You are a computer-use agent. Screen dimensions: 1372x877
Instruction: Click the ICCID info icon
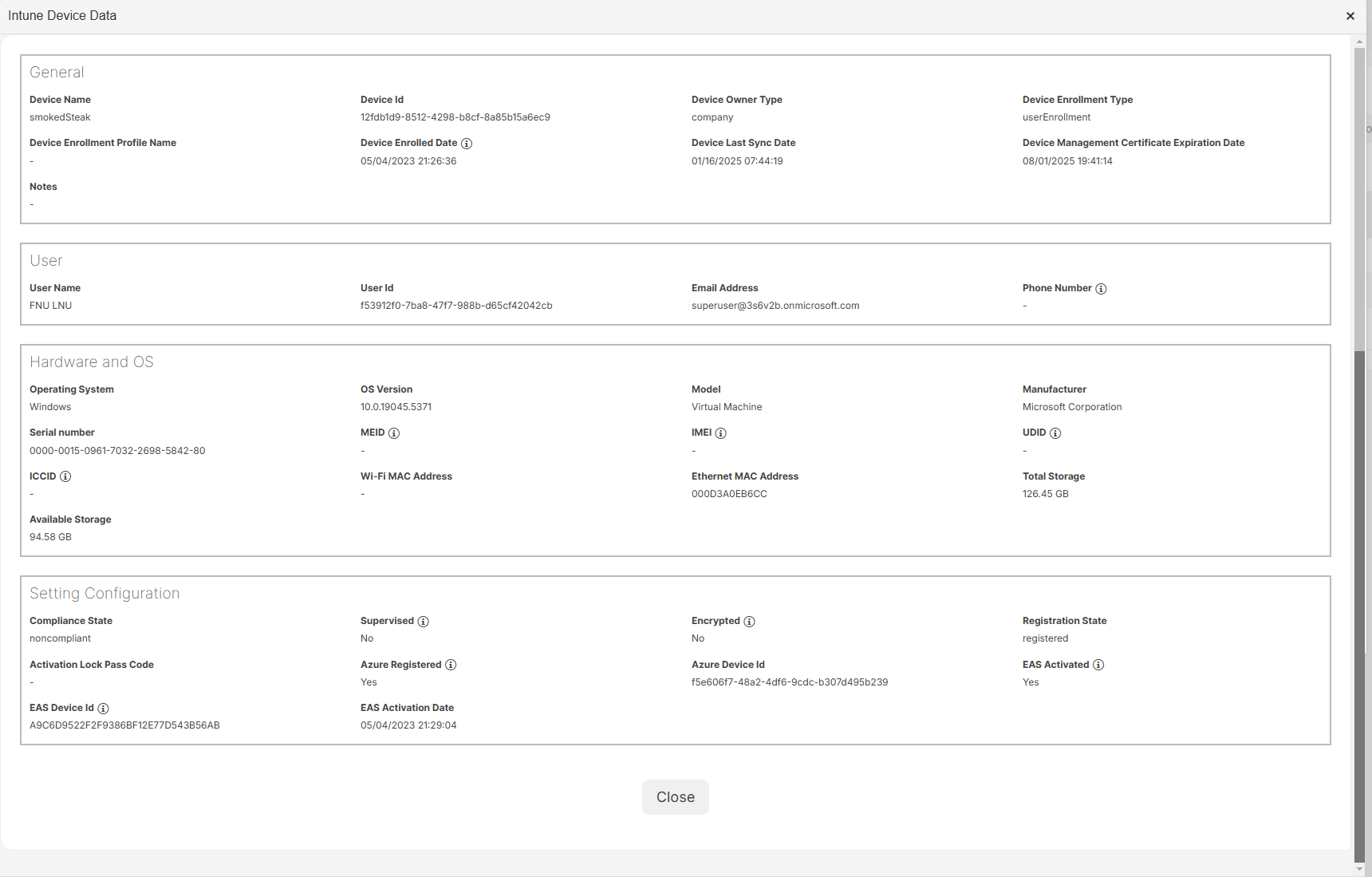pyautogui.click(x=65, y=476)
